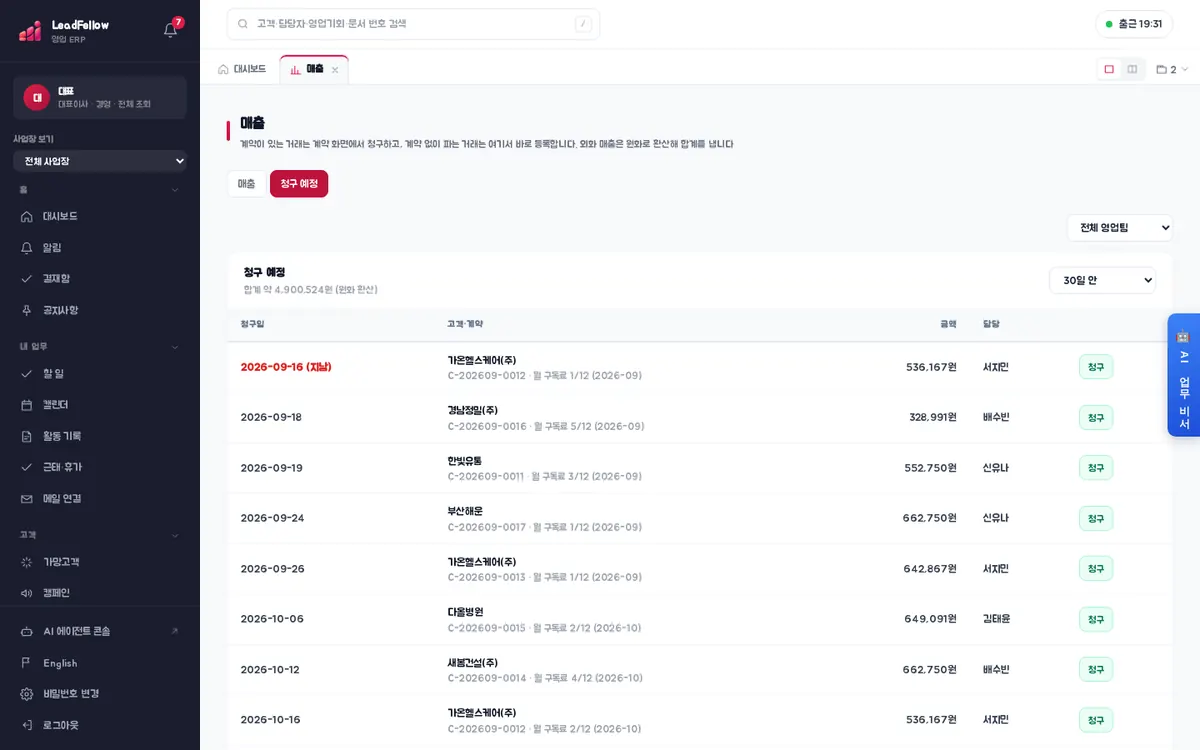Click the 근태·휴가 checkmark icon
The width and height of the screenshot is (1200, 750).
click(x=27, y=467)
